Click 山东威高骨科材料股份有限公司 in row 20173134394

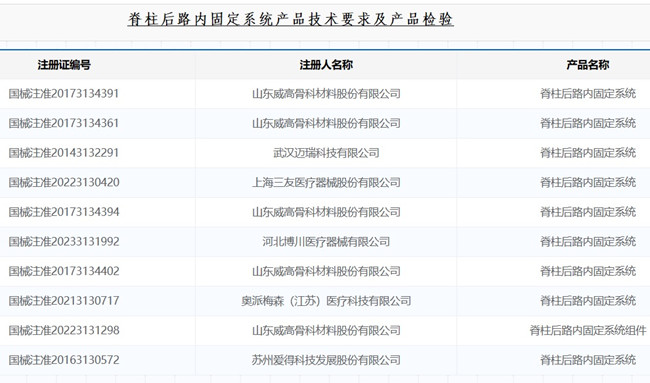[x=326, y=212]
